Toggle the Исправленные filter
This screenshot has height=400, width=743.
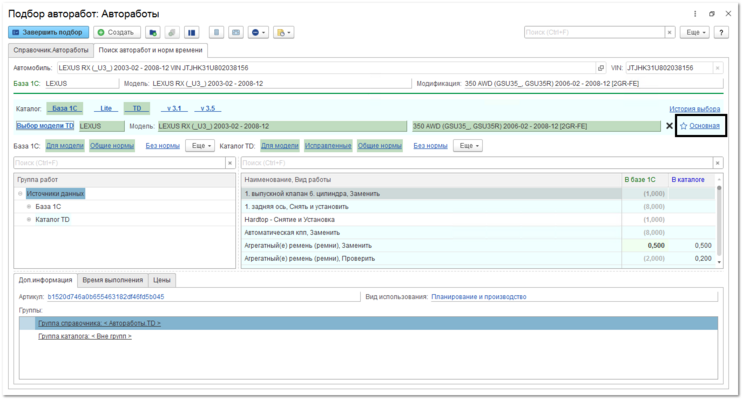point(328,145)
